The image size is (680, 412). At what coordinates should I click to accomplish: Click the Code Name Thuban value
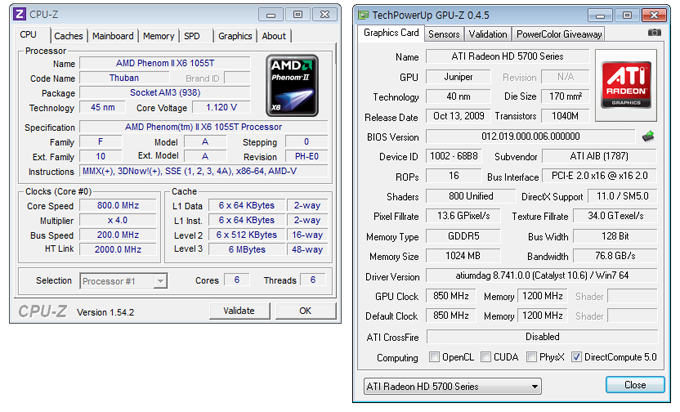pos(124,78)
